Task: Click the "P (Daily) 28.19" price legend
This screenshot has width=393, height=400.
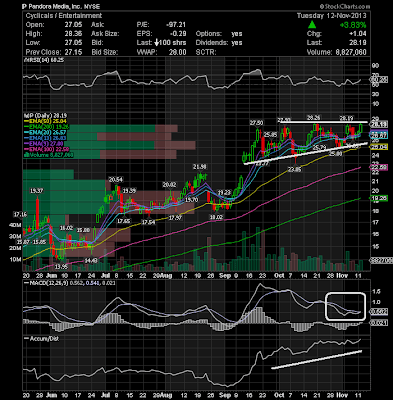Action: point(44,116)
